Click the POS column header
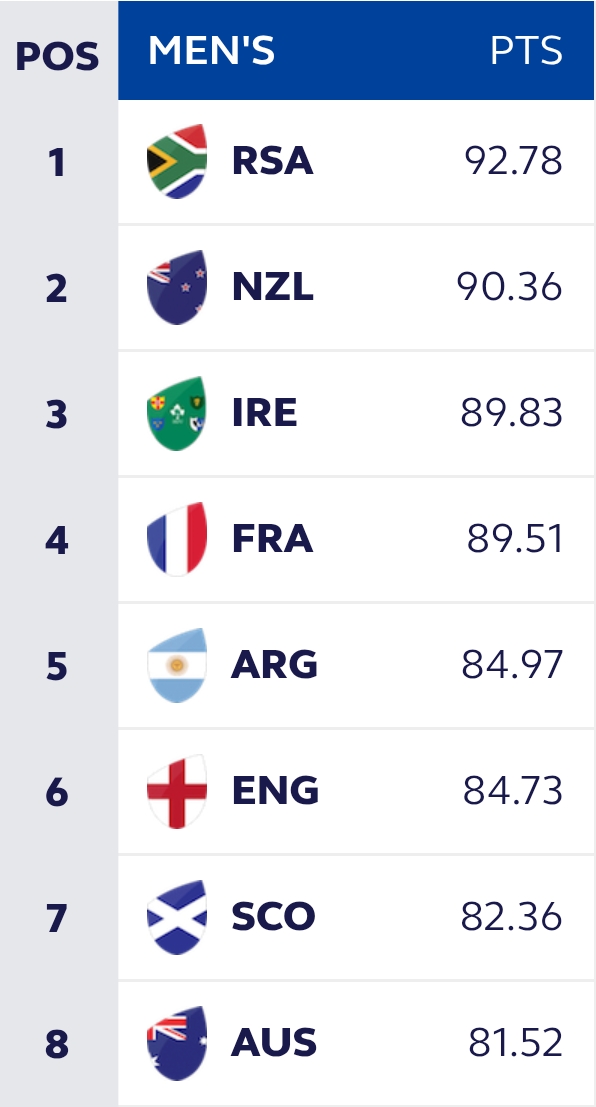This screenshot has width=596, height=1107. pyautogui.click(x=57, y=56)
